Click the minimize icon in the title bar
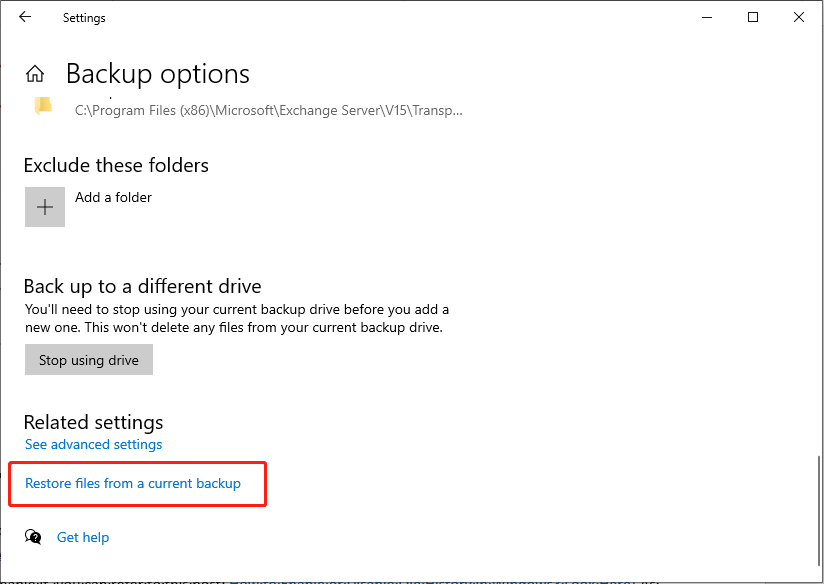The image size is (824, 584). (x=707, y=17)
